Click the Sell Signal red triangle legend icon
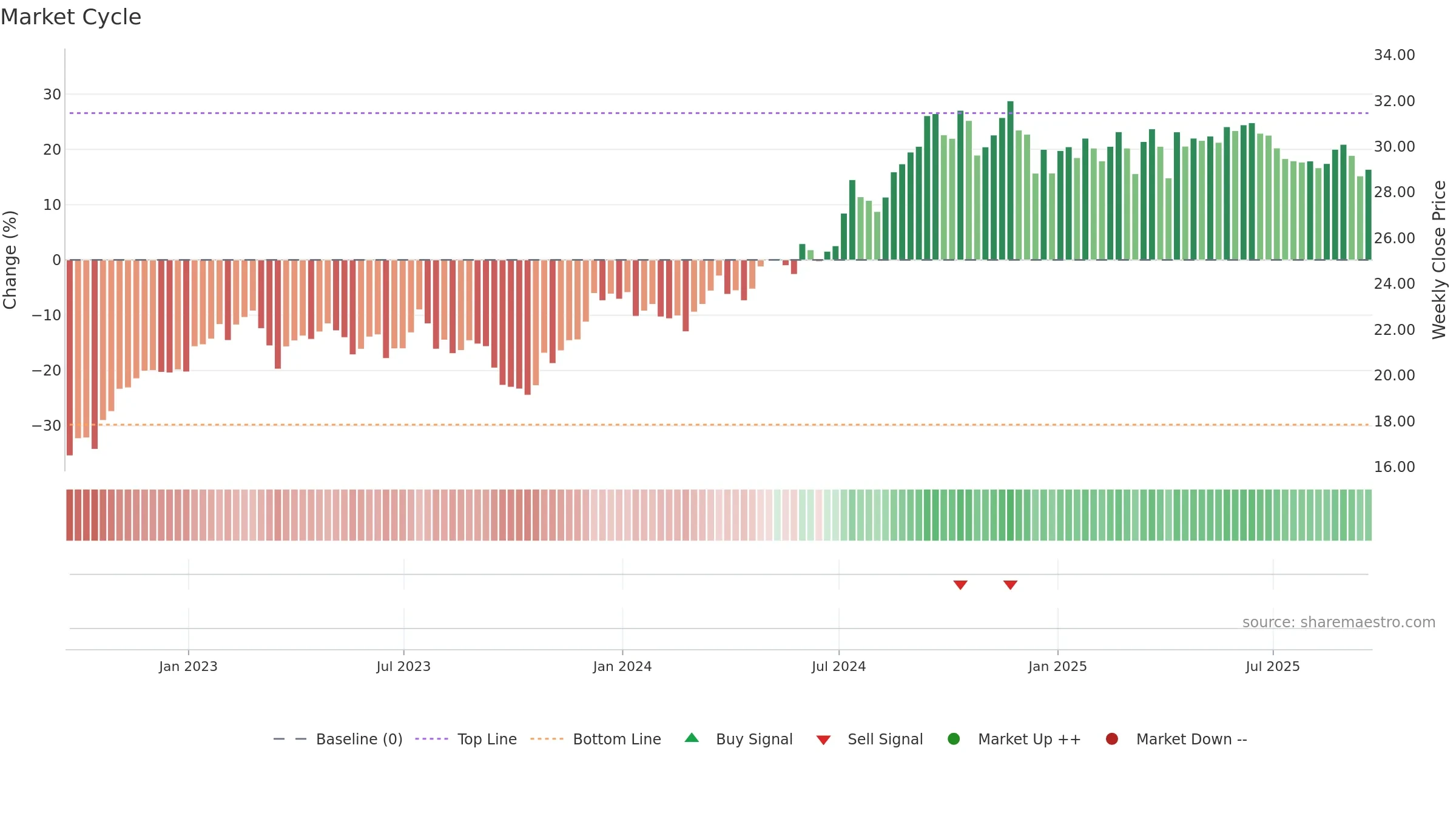Image resolution: width=1456 pixels, height=819 pixels. tap(823, 740)
